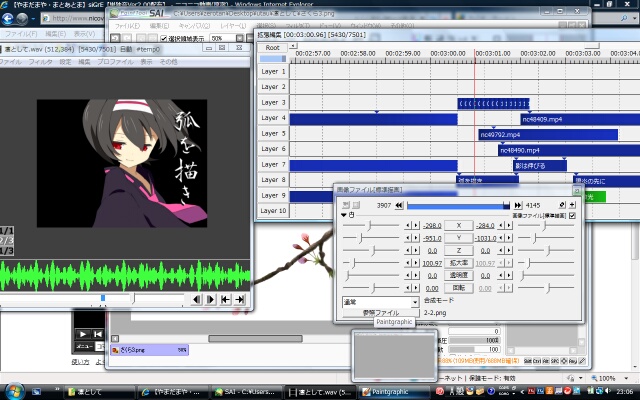Screen dimensions: 640x400
Task: Click the Root button in timeline
Action: (x=272, y=48)
